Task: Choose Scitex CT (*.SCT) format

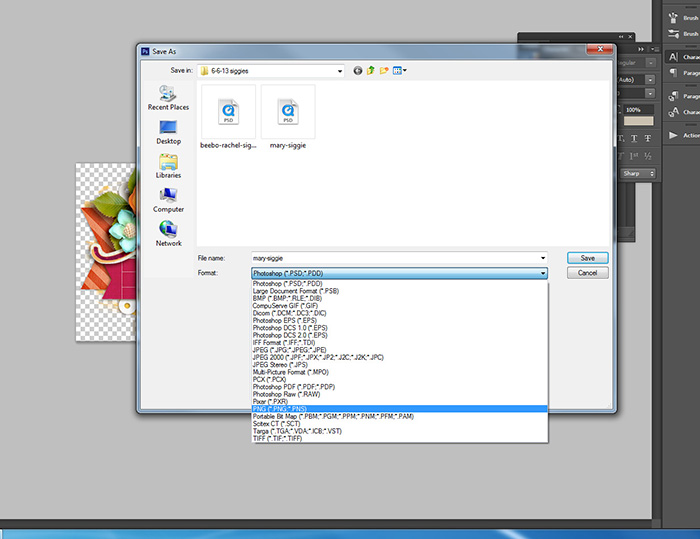Action: 399,423
